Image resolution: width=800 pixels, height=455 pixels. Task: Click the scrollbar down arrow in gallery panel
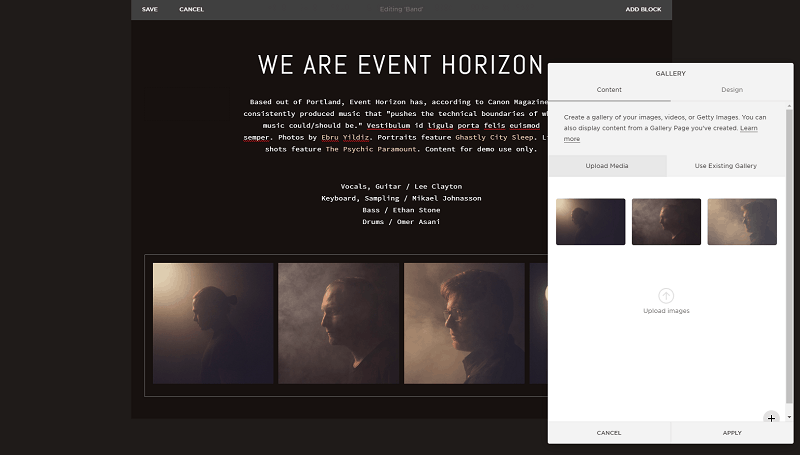pos(789,417)
